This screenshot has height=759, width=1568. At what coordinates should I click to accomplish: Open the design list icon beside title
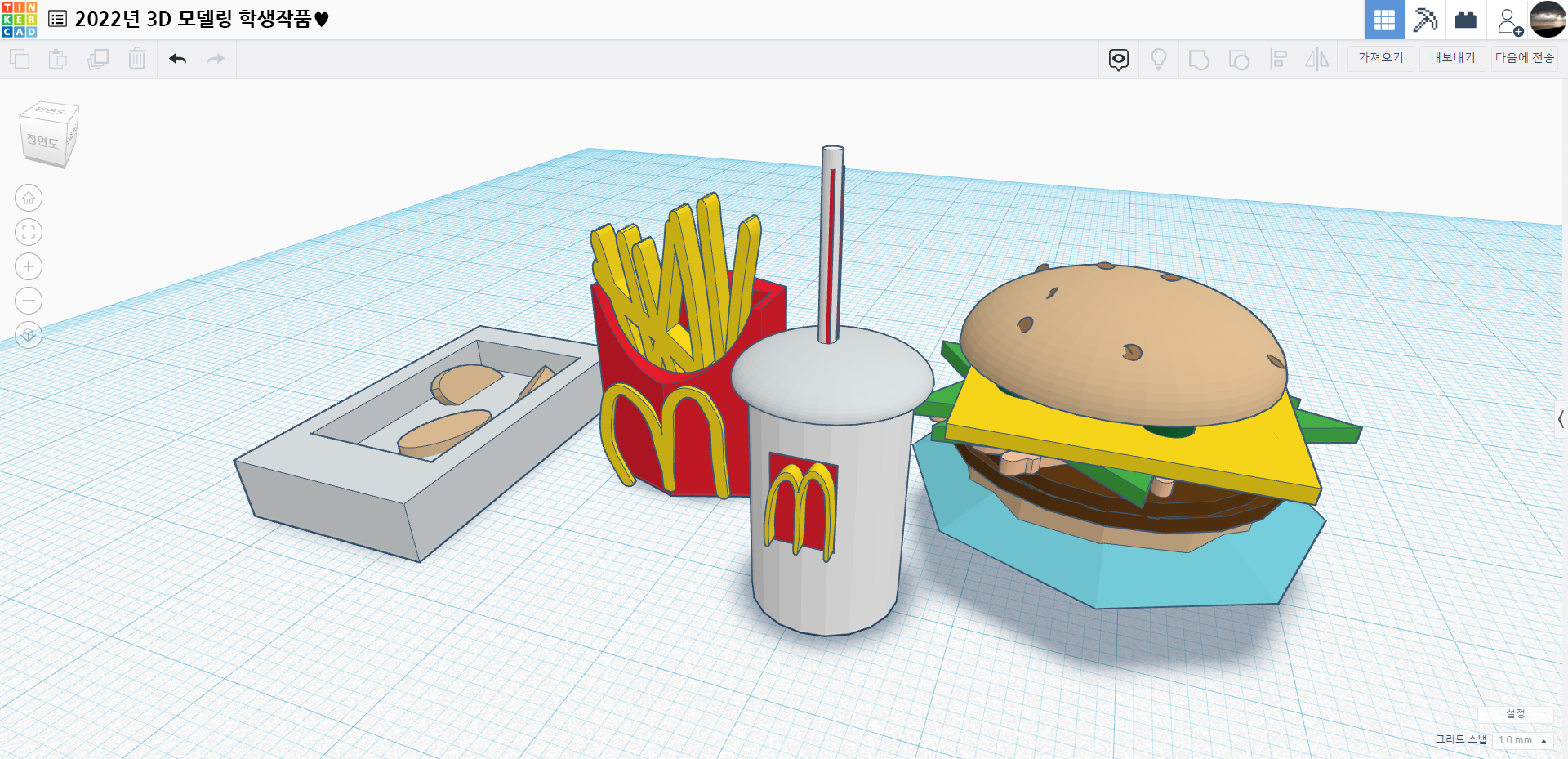tap(57, 19)
